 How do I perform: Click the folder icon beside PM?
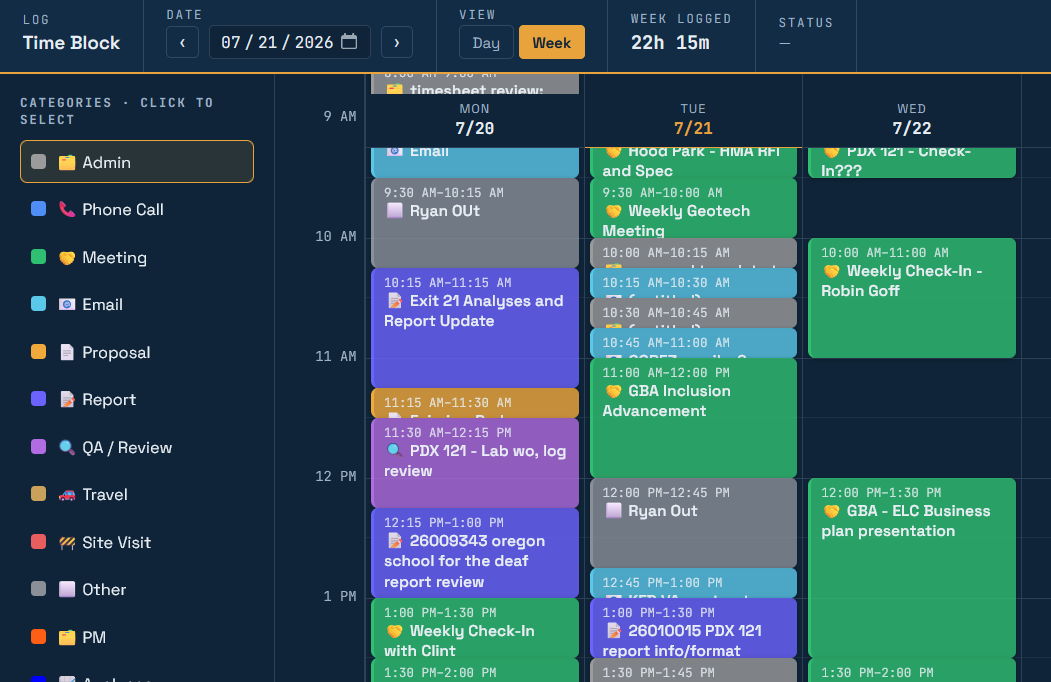pos(67,637)
